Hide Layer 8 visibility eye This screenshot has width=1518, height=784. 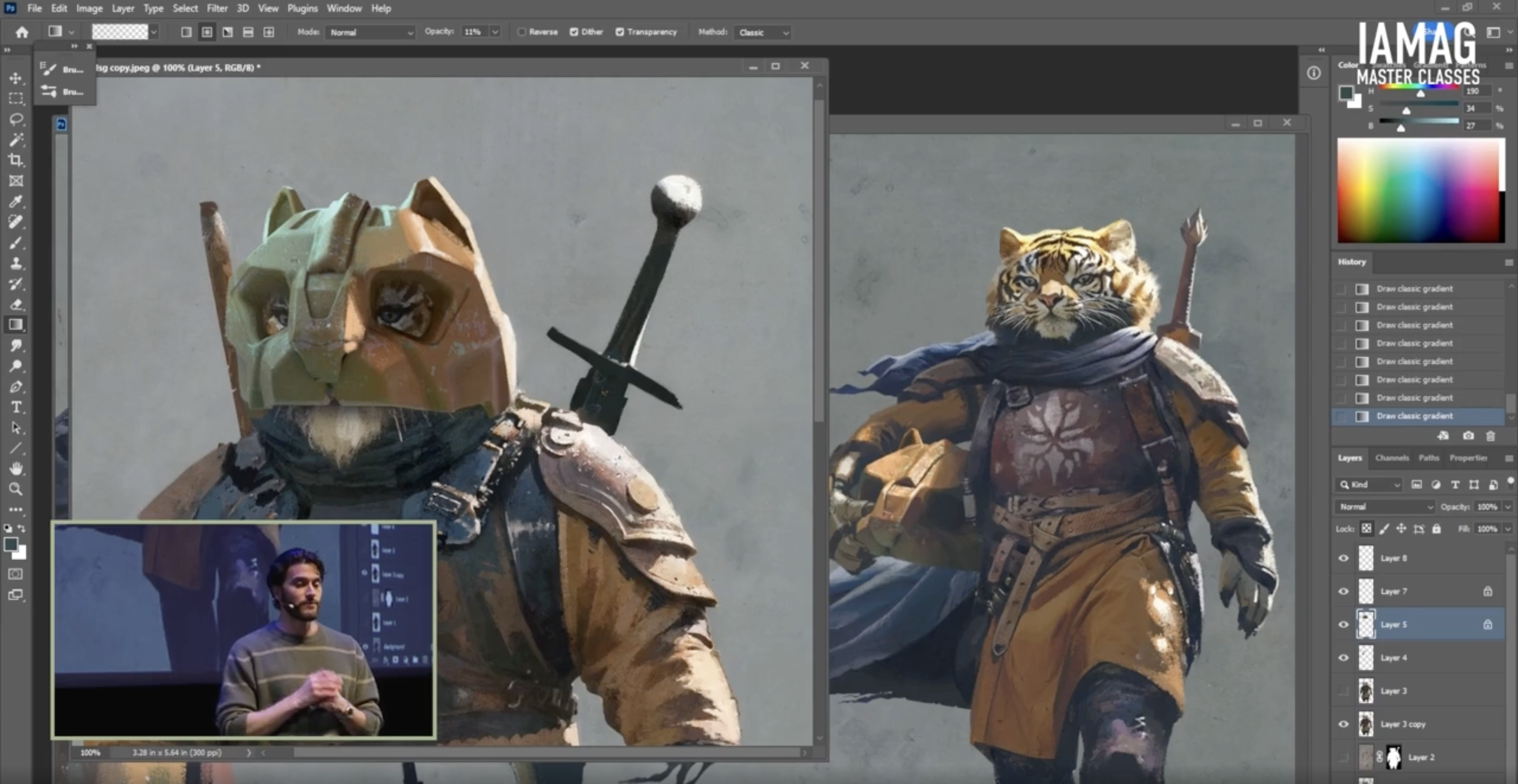1344,558
